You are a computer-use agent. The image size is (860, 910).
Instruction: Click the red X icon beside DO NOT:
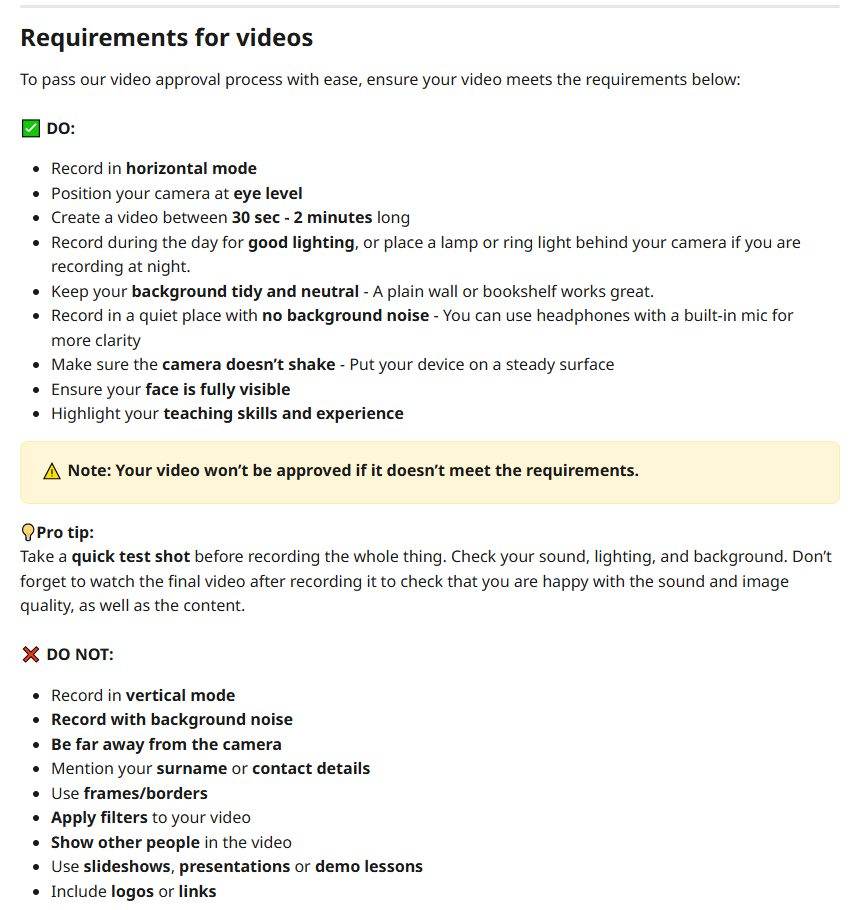(31, 654)
